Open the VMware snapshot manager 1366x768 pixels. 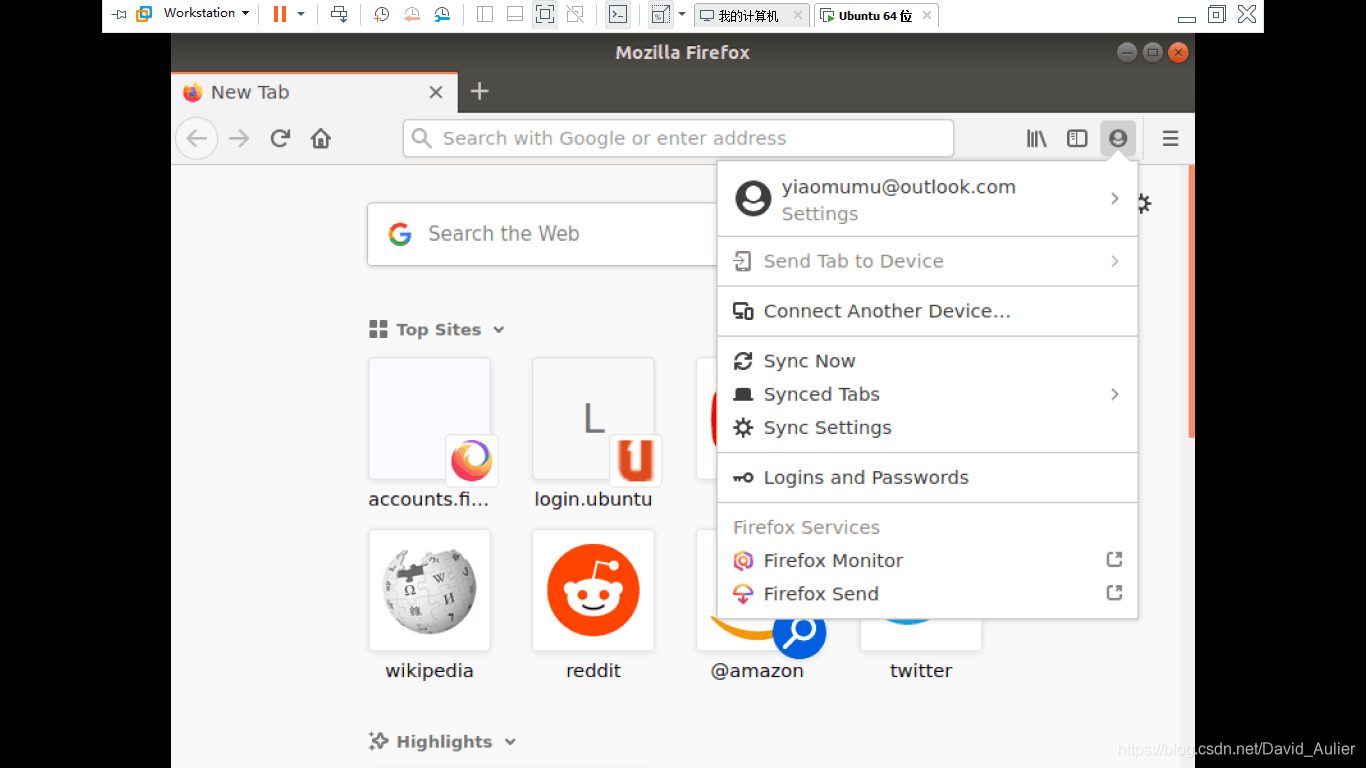pos(442,14)
